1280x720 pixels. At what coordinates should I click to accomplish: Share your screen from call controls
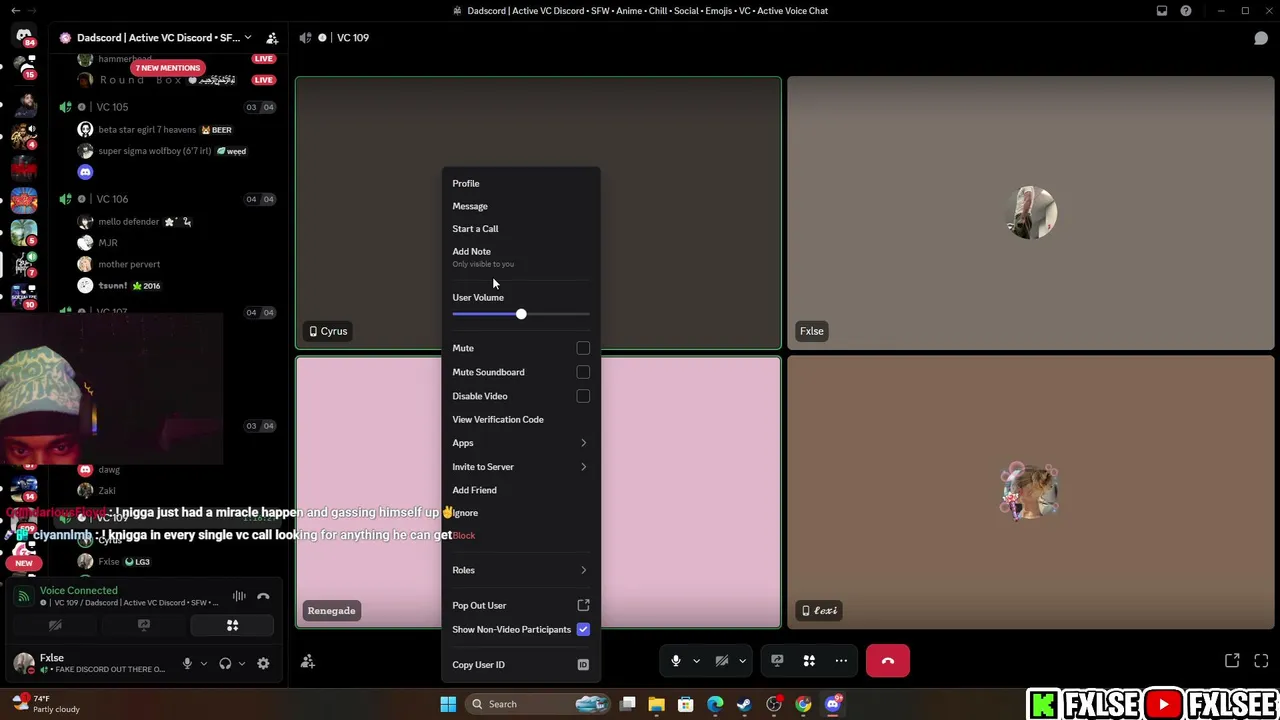[777, 661]
